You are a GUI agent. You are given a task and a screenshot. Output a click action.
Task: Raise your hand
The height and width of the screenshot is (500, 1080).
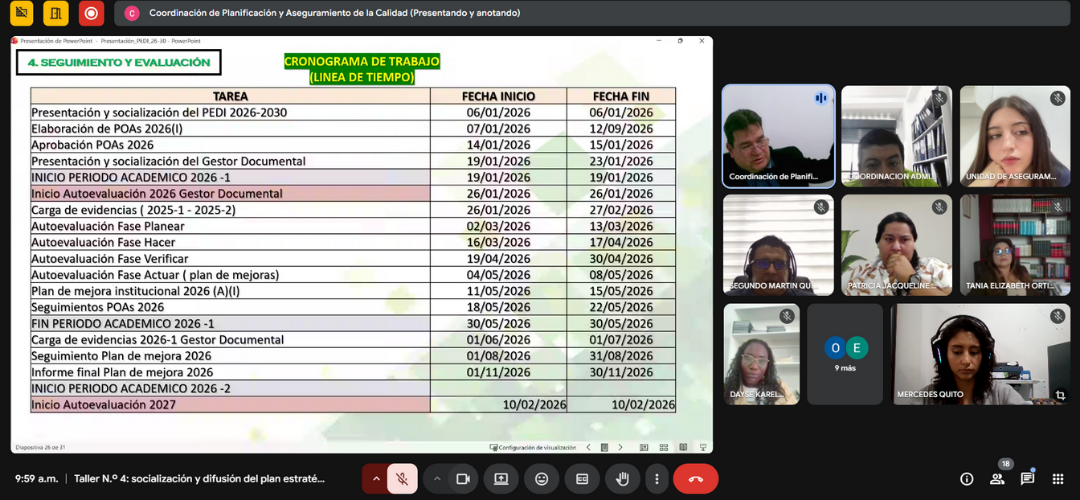pos(622,479)
